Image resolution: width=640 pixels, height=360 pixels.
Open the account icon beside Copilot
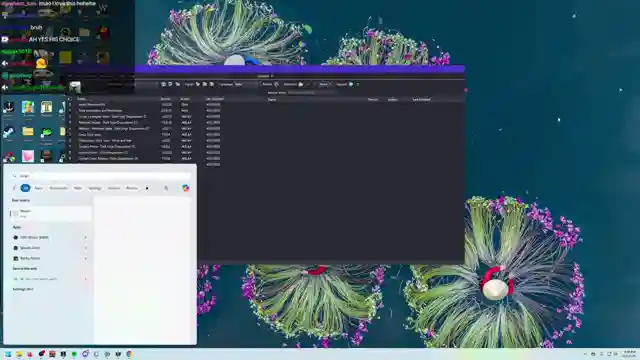[x=166, y=188]
